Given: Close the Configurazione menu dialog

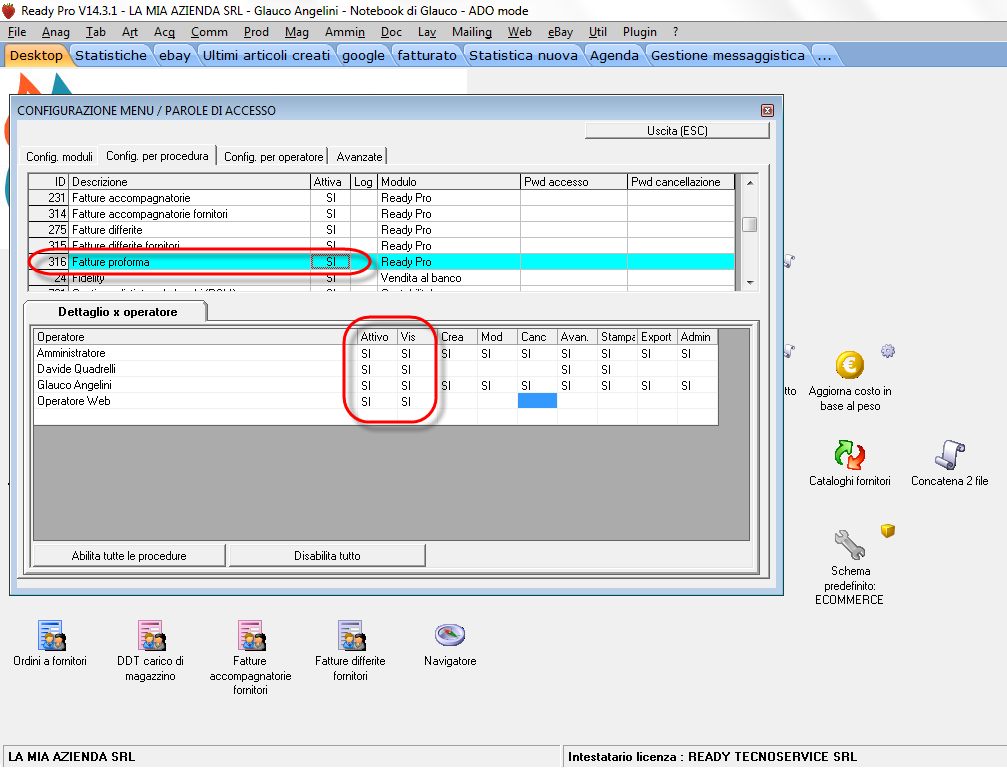Looking at the screenshot, I should click(x=767, y=110).
